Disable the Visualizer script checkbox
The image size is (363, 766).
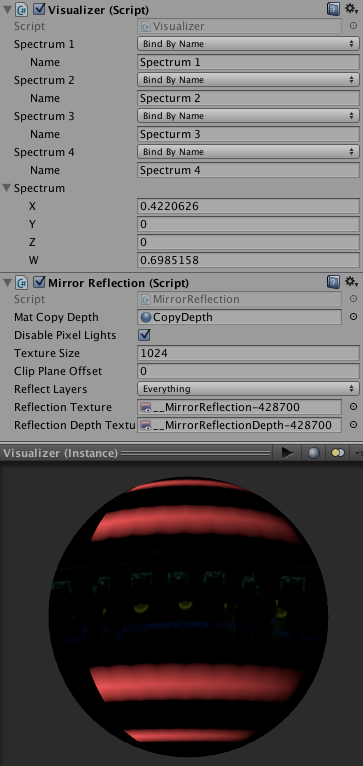click(40, 9)
